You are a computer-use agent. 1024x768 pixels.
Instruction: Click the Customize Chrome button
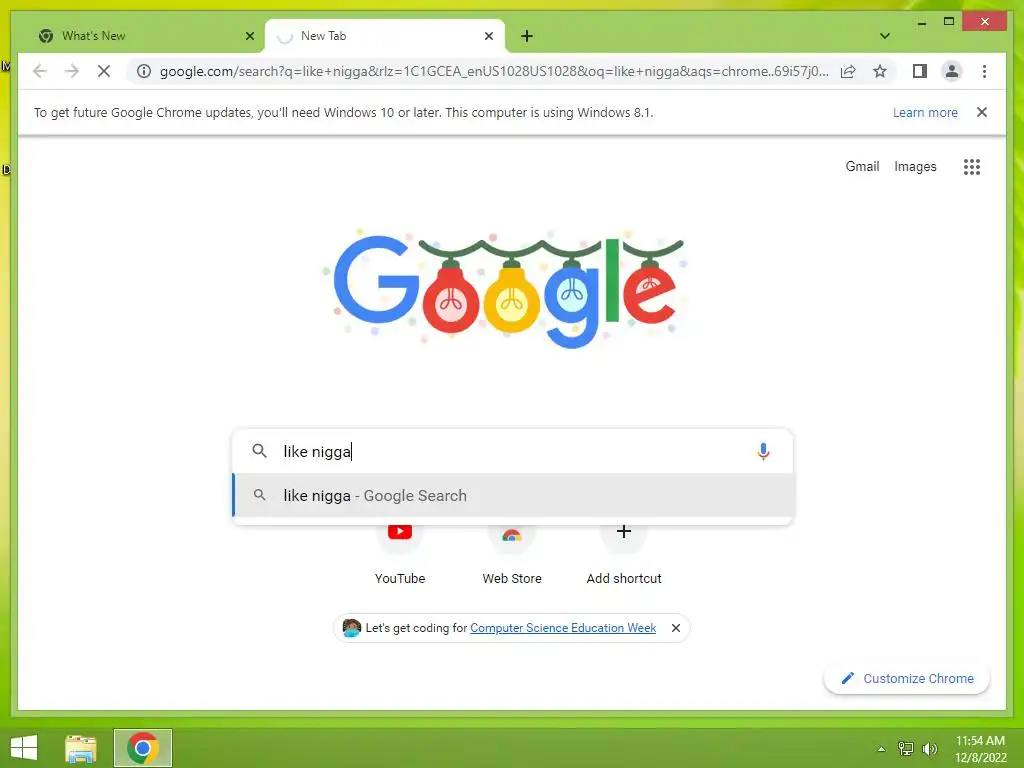click(x=906, y=679)
